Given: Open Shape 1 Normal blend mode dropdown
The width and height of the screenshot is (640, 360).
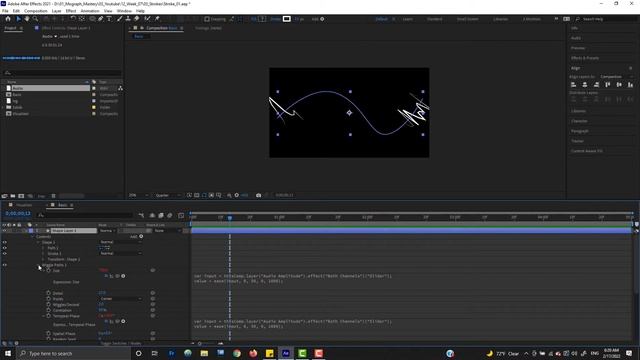Looking at the screenshot, I should click(121, 242).
